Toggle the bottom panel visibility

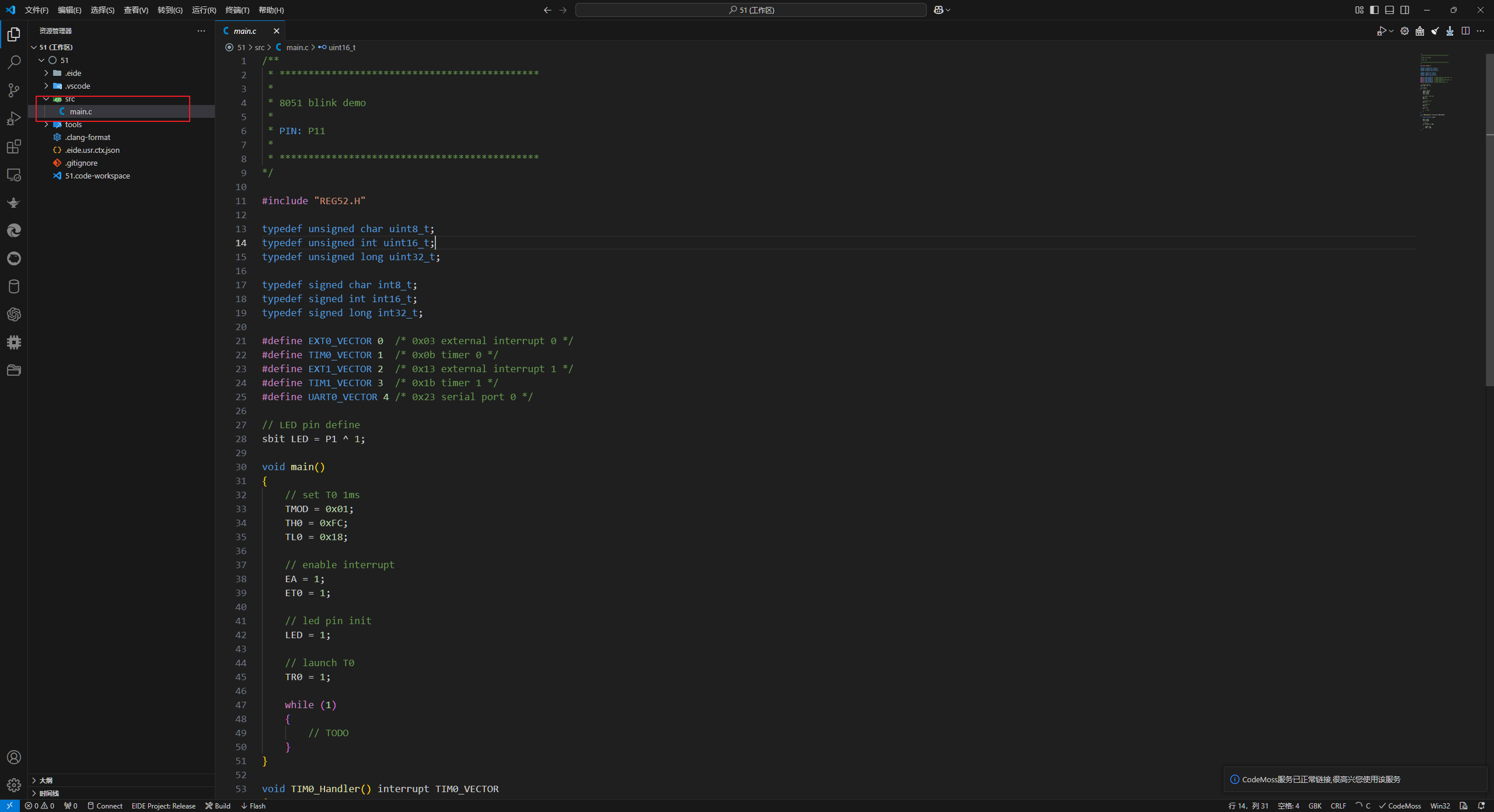1390,10
